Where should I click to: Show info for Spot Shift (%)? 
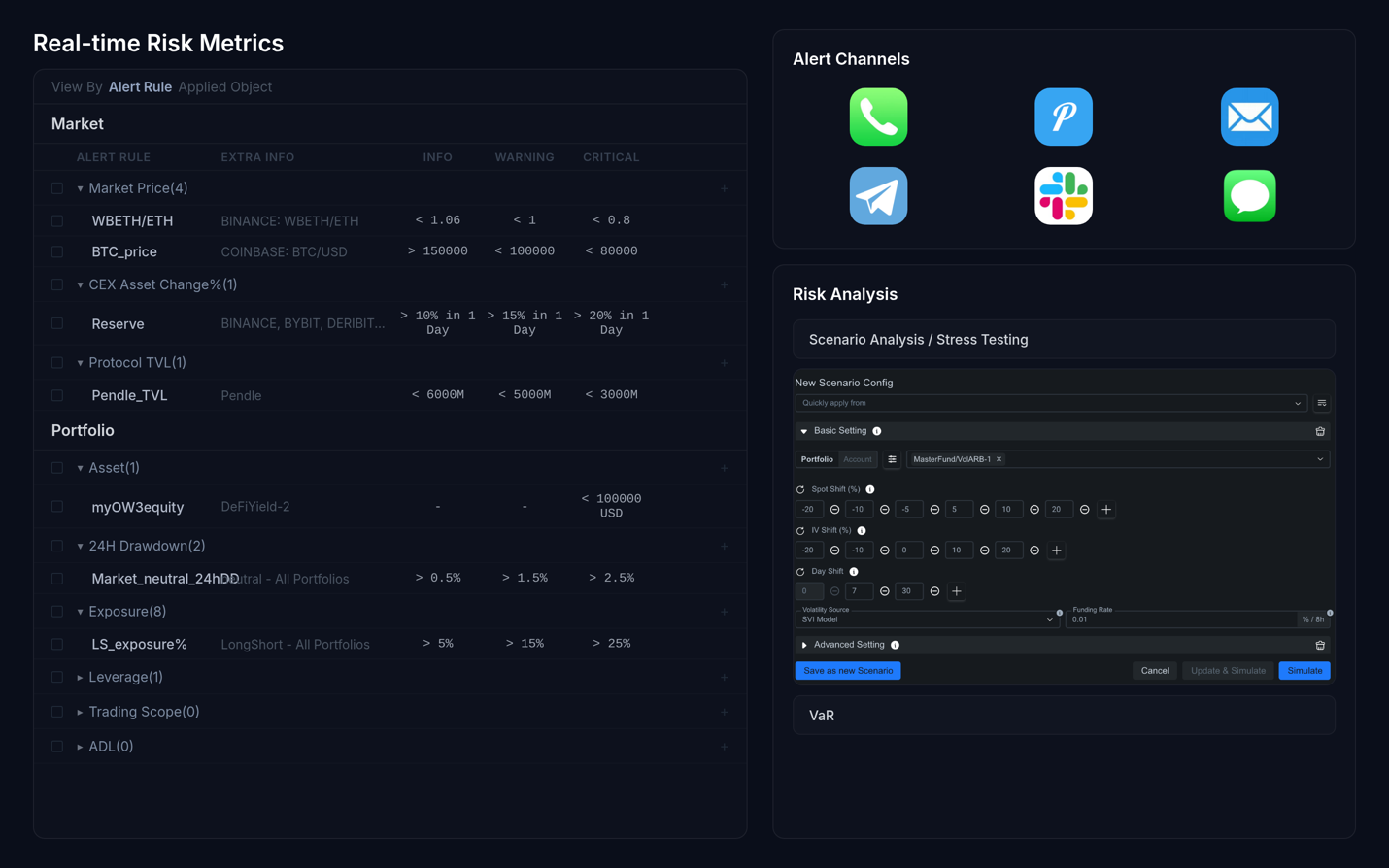click(x=869, y=489)
